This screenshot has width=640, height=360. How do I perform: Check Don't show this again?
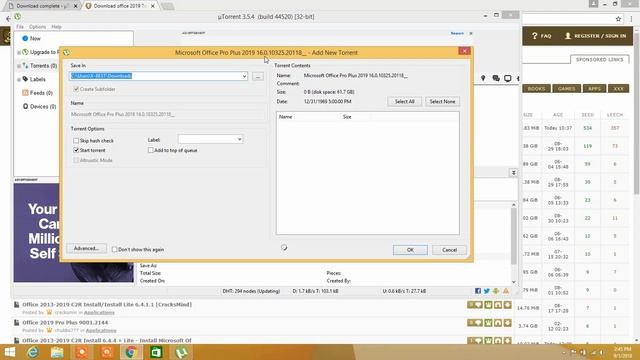(x=115, y=249)
